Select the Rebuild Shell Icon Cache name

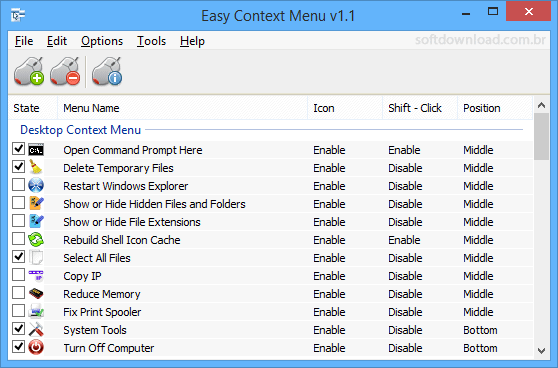122,240
